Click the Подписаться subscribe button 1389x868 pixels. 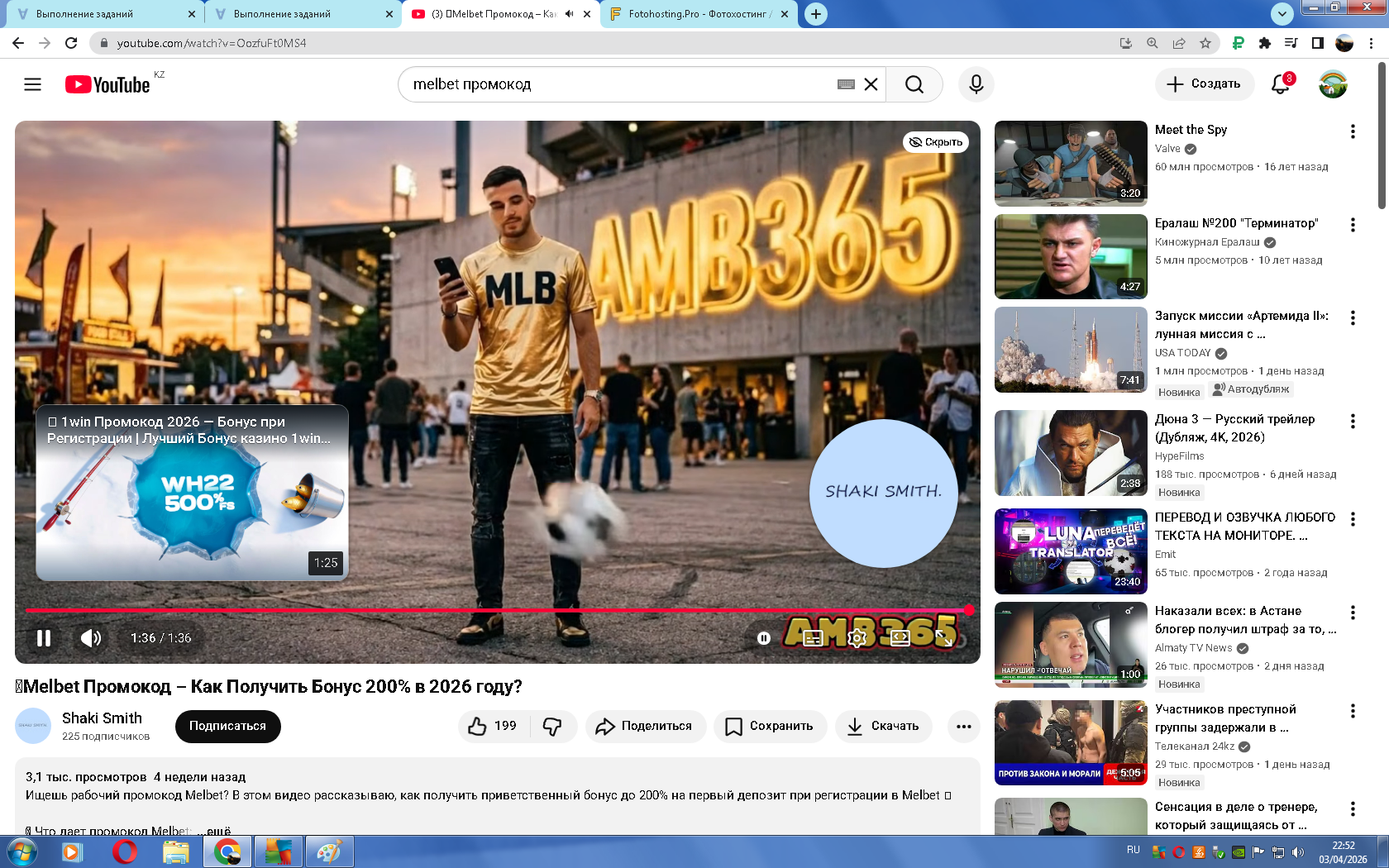tap(227, 726)
